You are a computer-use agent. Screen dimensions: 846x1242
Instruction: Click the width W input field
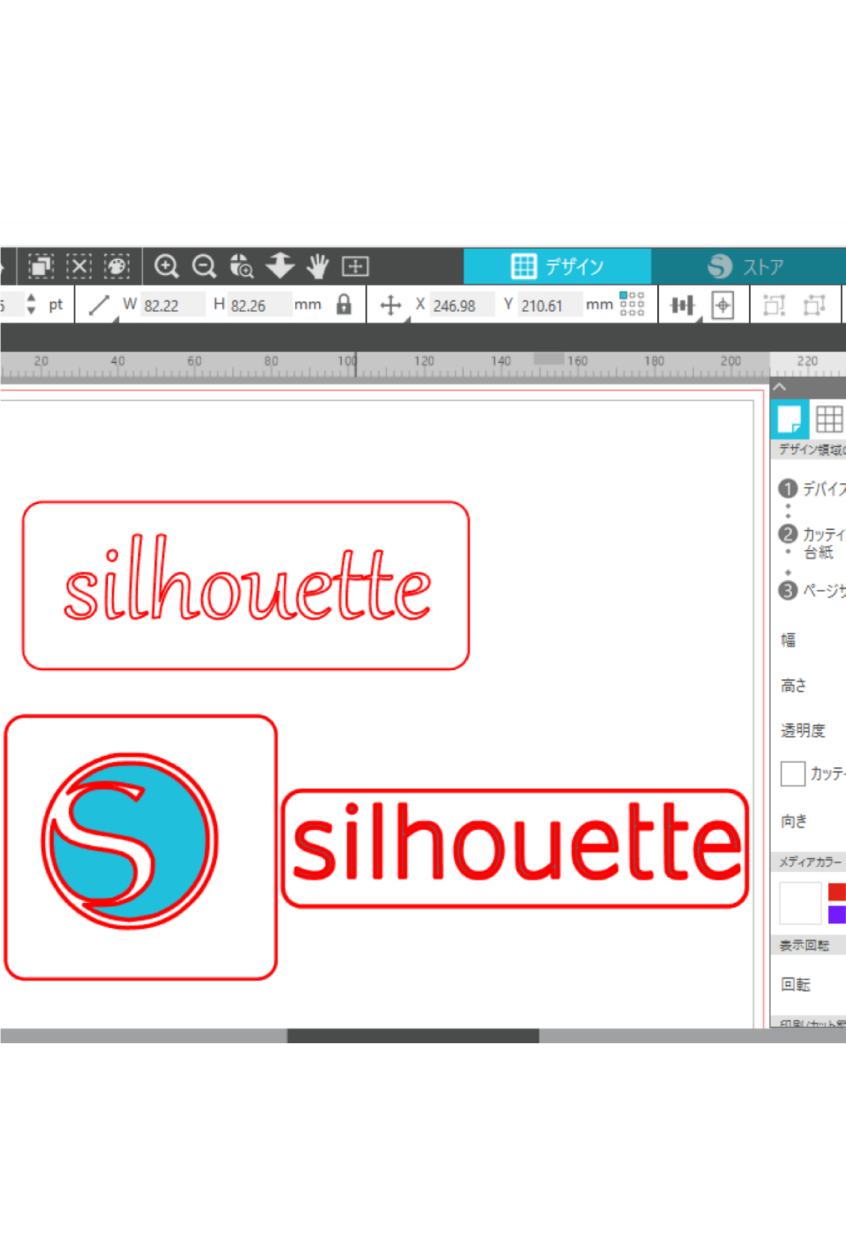pyautogui.click(x=172, y=306)
